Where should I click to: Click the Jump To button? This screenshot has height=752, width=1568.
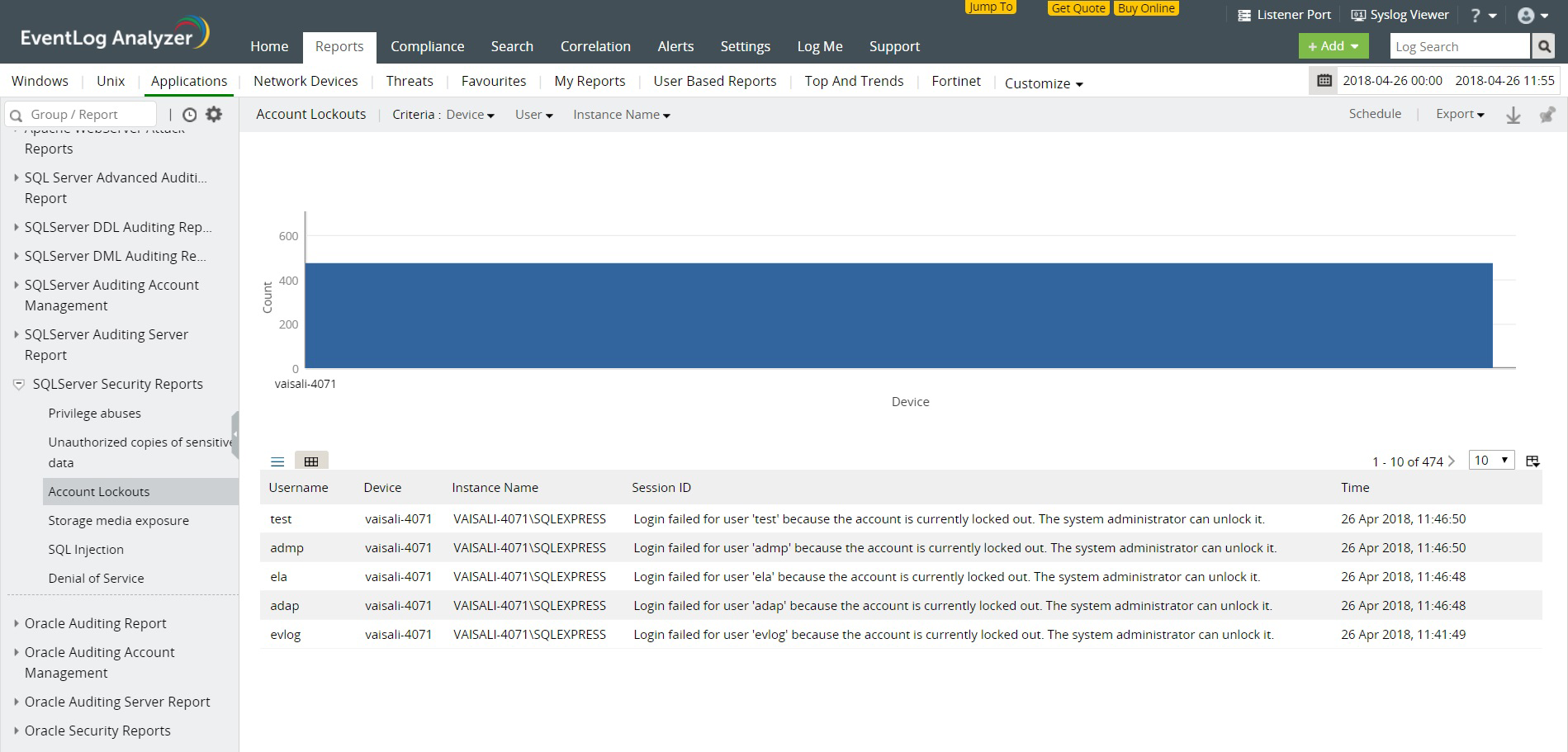coord(991,7)
